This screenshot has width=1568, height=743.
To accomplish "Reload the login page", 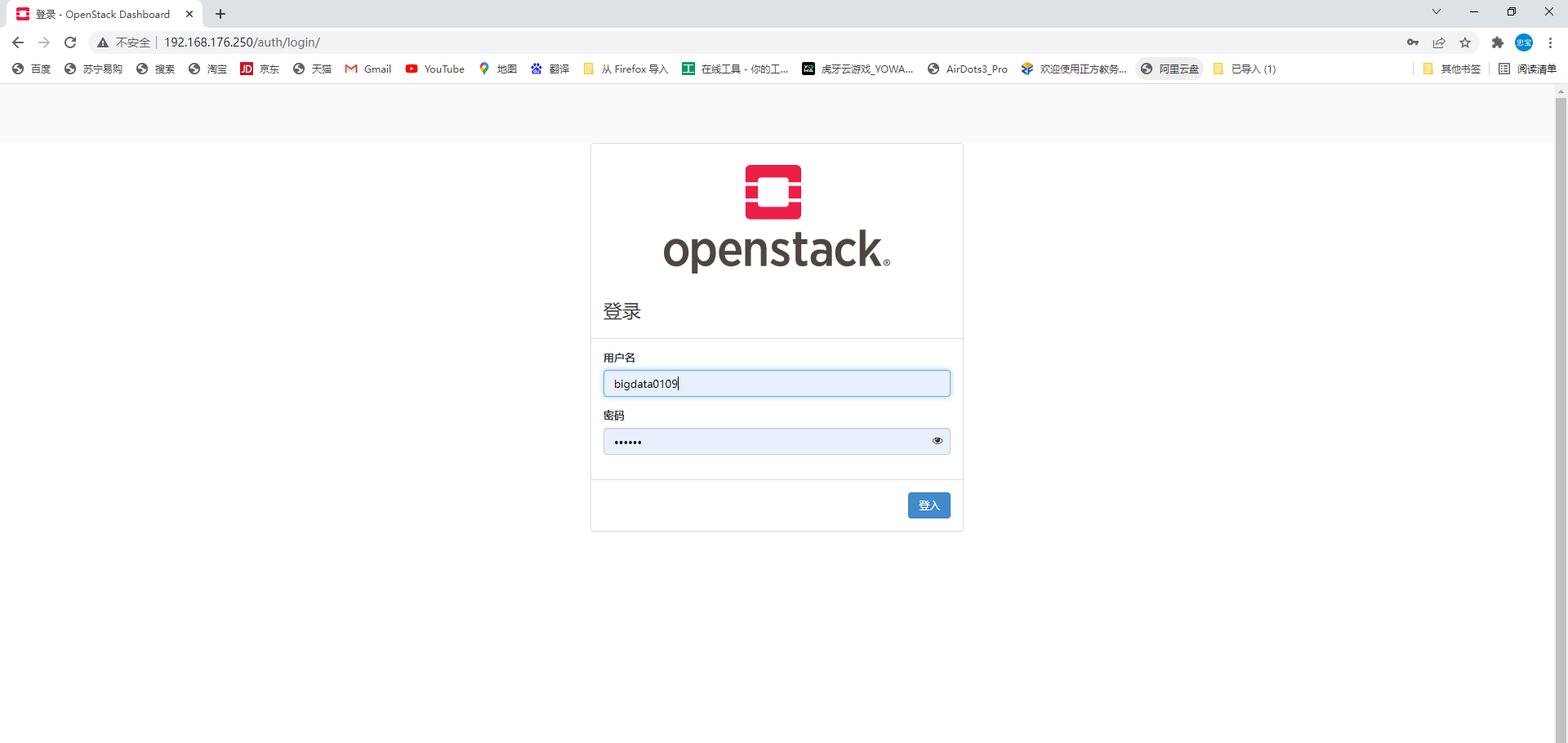I will click(x=70, y=42).
